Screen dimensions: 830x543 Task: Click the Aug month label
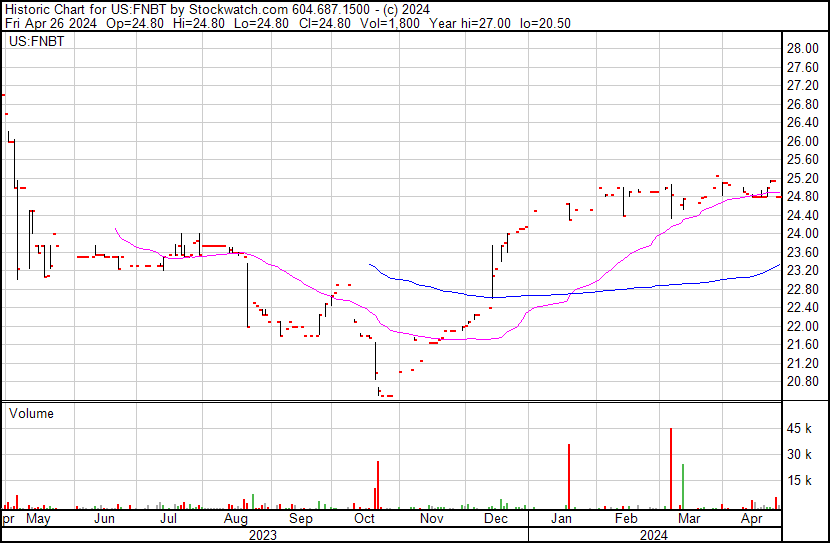tap(236, 519)
